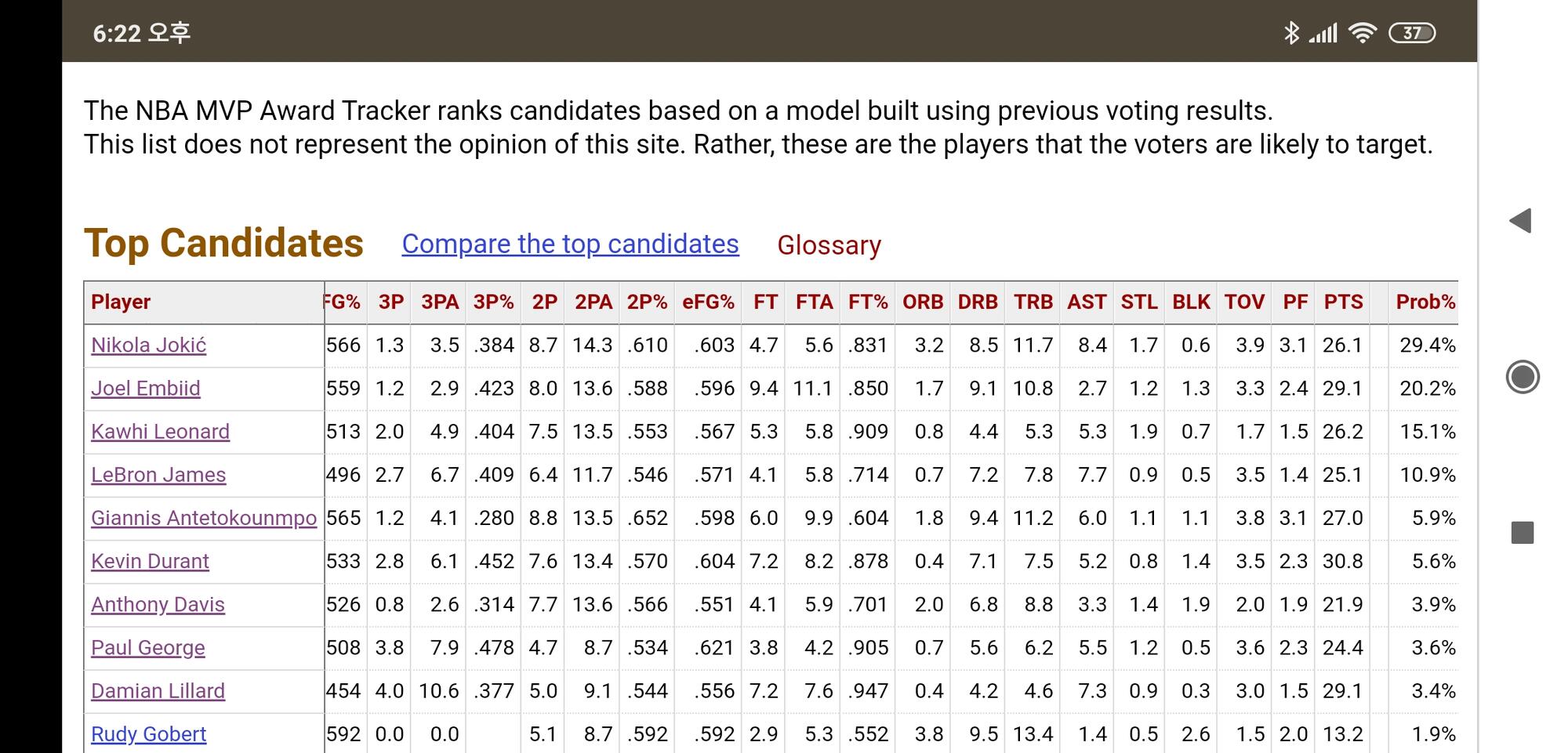
Task: Open the Glossary link
Action: click(x=829, y=245)
